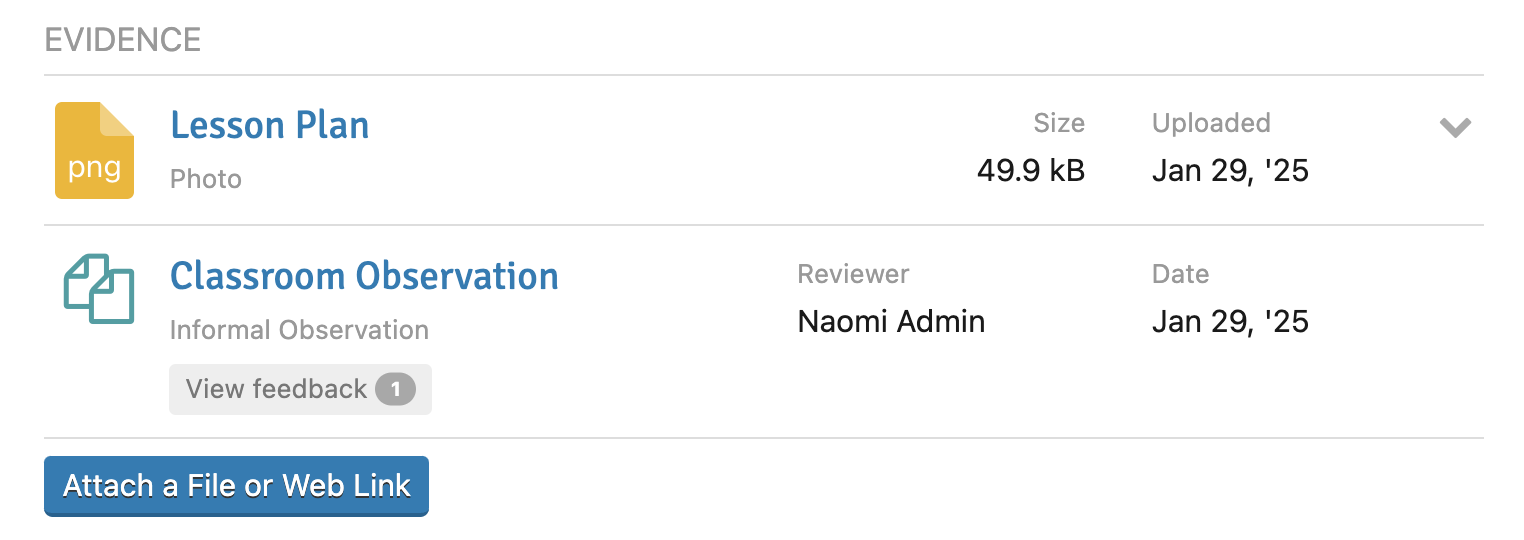Screen dimensions: 1524x540
Task: Expand the Lesson Plan row chevron
Action: coord(1455,127)
